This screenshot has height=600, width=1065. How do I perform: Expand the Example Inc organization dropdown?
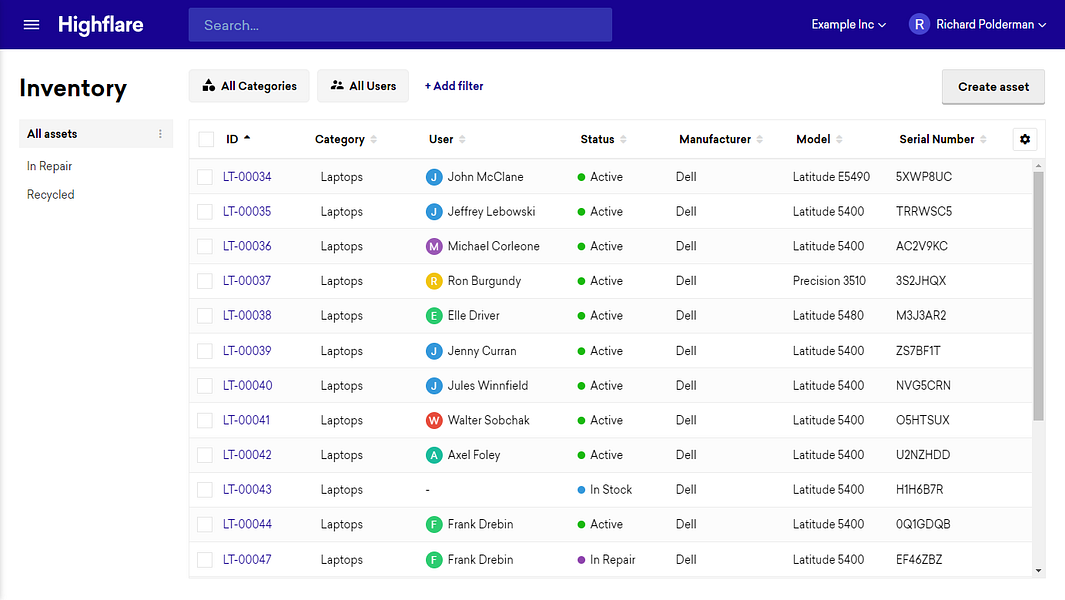(848, 24)
